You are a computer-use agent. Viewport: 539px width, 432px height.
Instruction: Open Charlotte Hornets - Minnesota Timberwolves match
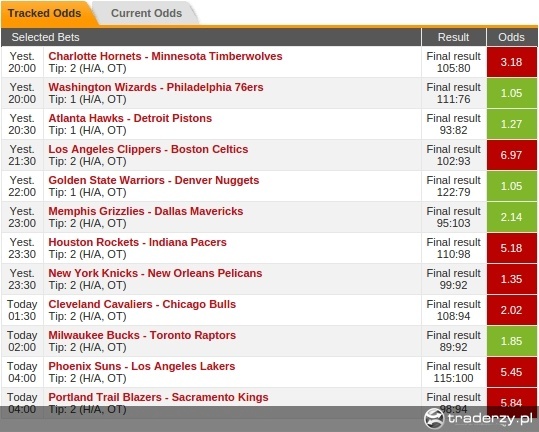tap(165, 56)
